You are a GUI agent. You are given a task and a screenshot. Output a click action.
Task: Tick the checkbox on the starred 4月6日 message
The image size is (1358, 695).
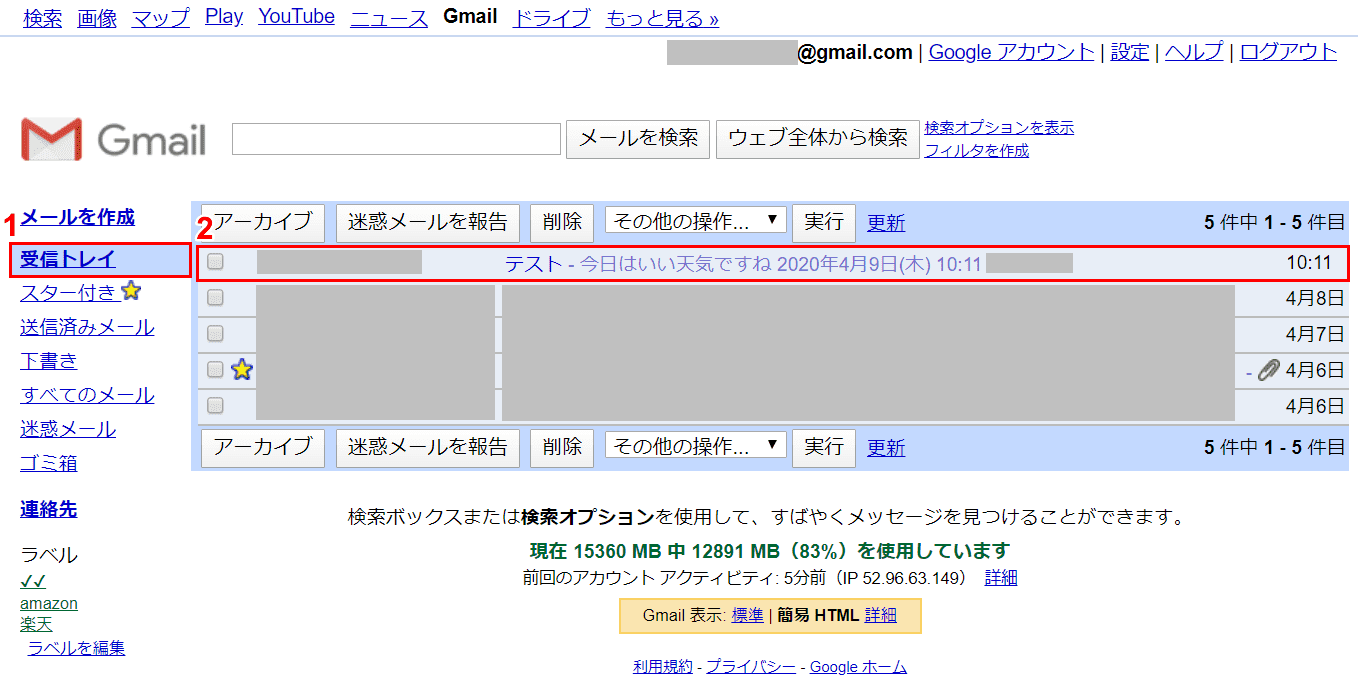point(215,369)
